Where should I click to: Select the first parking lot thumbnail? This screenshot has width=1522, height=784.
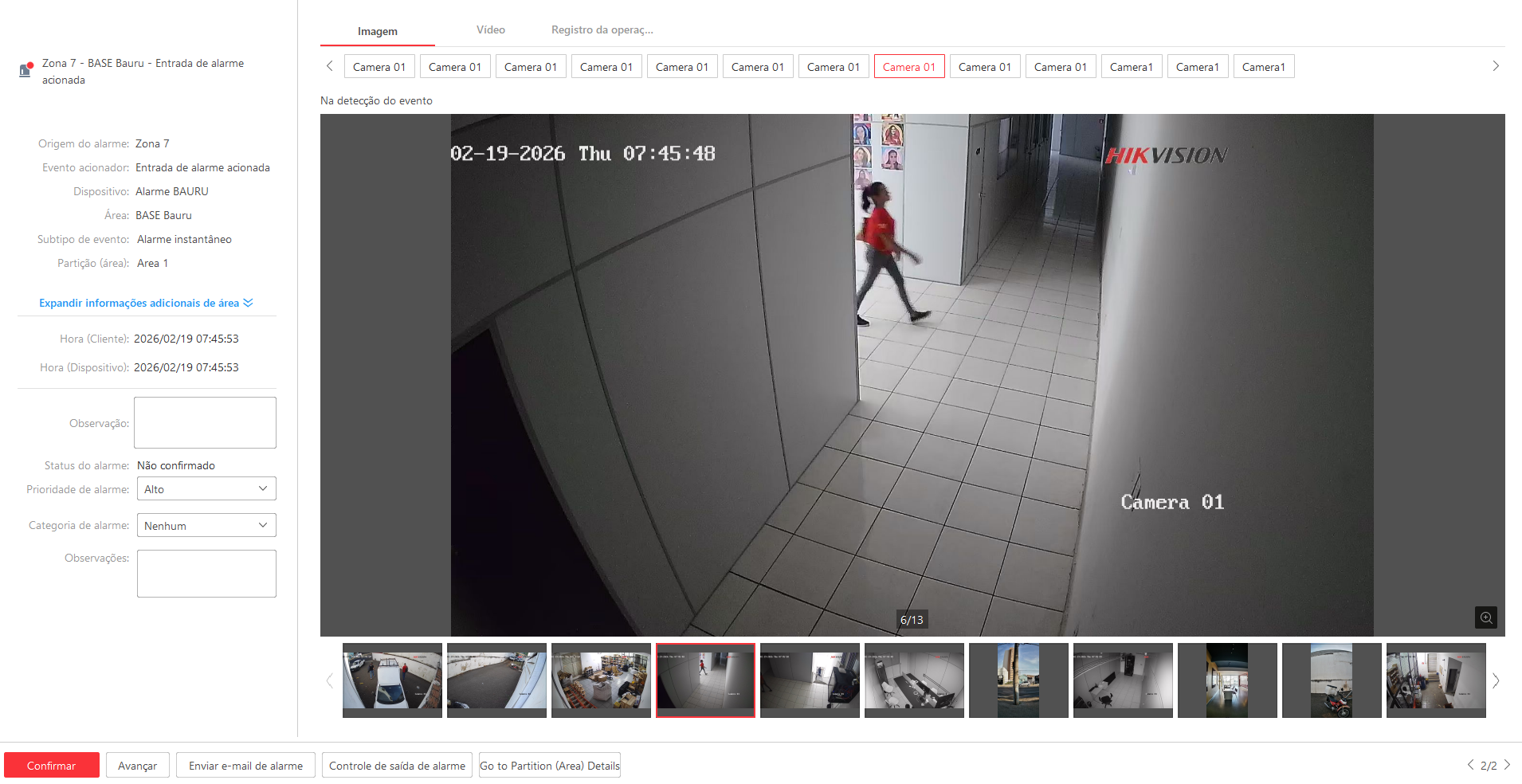tap(392, 680)
